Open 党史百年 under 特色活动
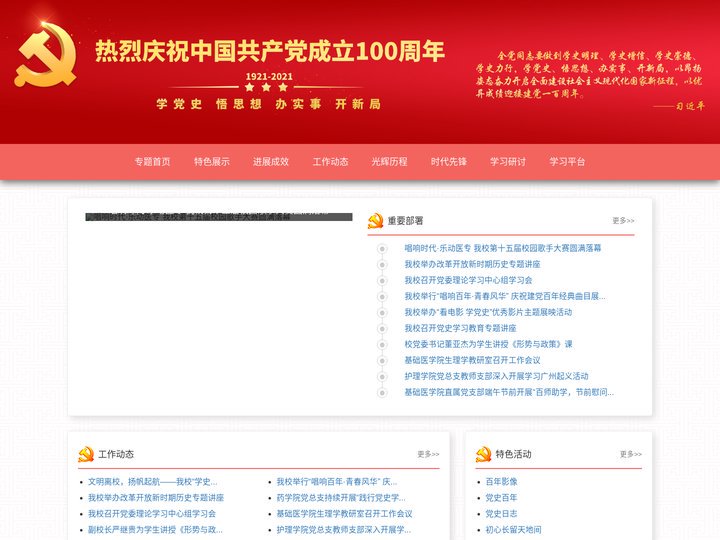 501,498
